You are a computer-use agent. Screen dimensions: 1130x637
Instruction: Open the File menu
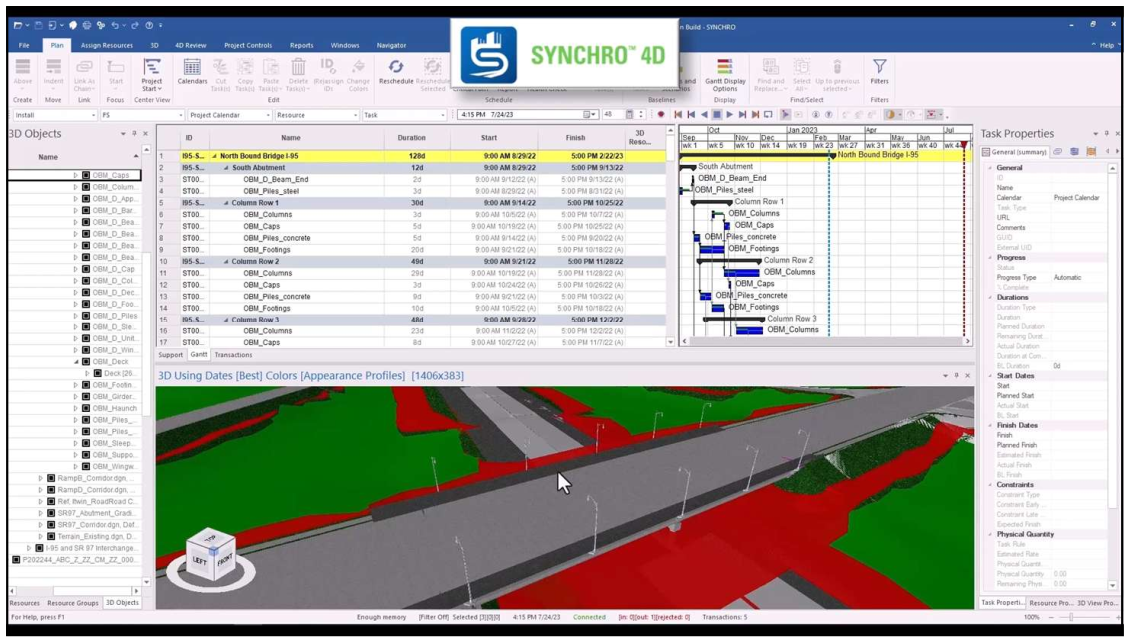click(x=24, y=45)
